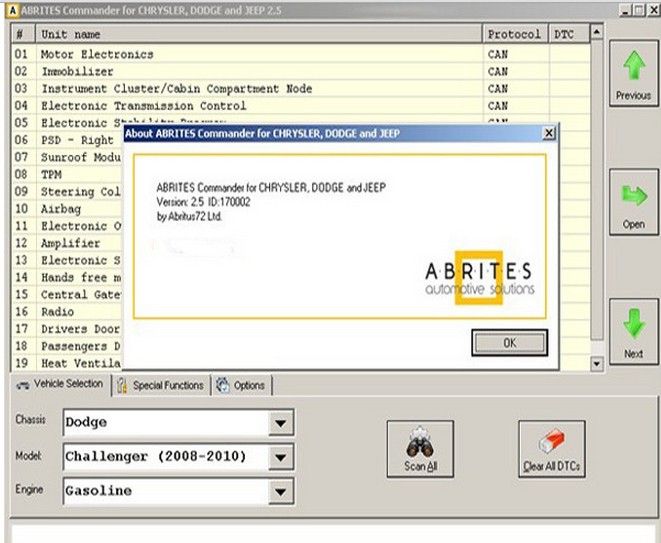The width and height of the screenshot is (661, 543).
Task: Click Version 2.5 ID:170002 text
Action: pos(203,202)
